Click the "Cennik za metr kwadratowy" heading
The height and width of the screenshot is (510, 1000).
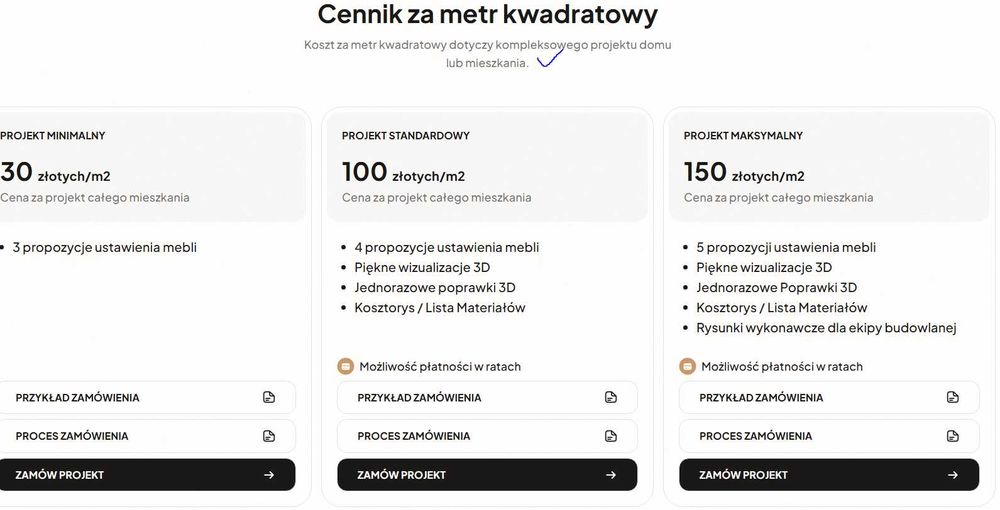coord(487,15)
